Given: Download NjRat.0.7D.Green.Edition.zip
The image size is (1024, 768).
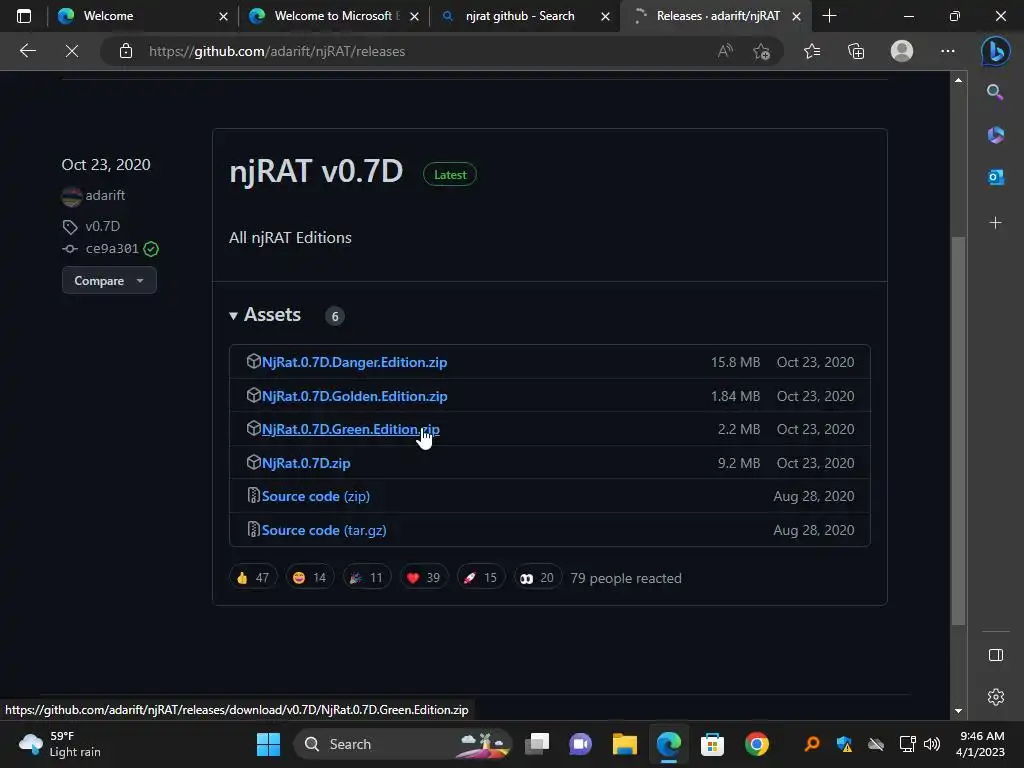Looking at the screenshot, I should tap(350, 429).
